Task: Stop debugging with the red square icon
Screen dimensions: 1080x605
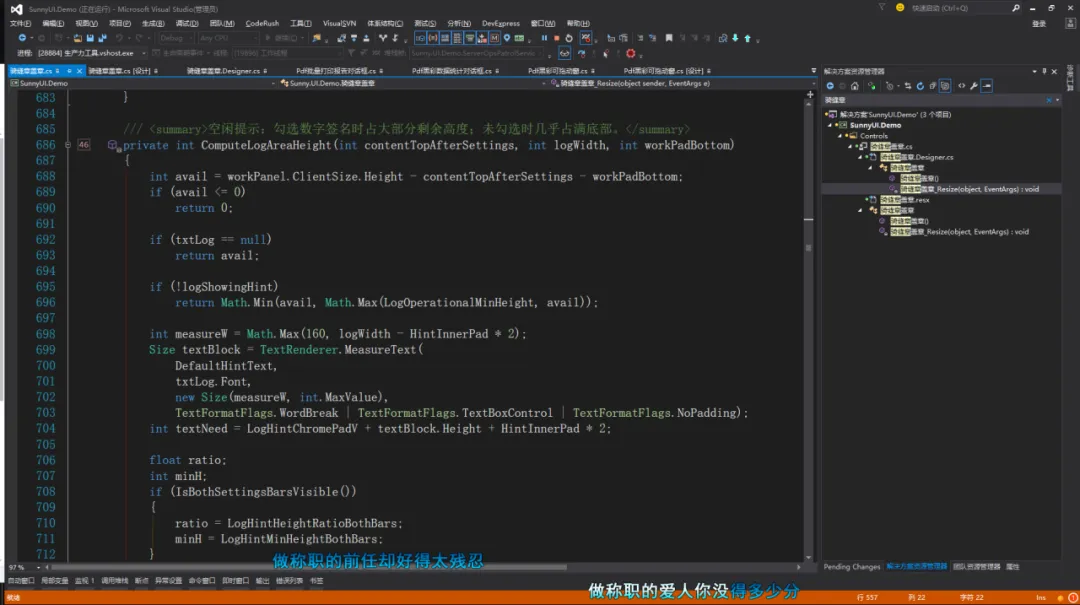Action: click(x=557, y=38)
